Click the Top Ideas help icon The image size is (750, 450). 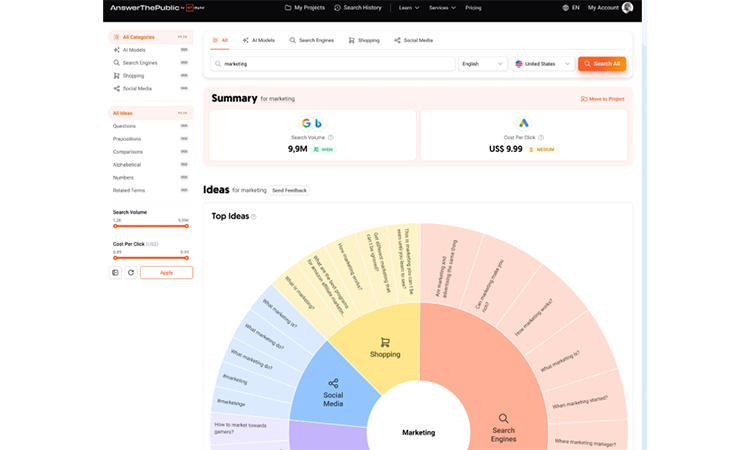[x=254, y=216]
